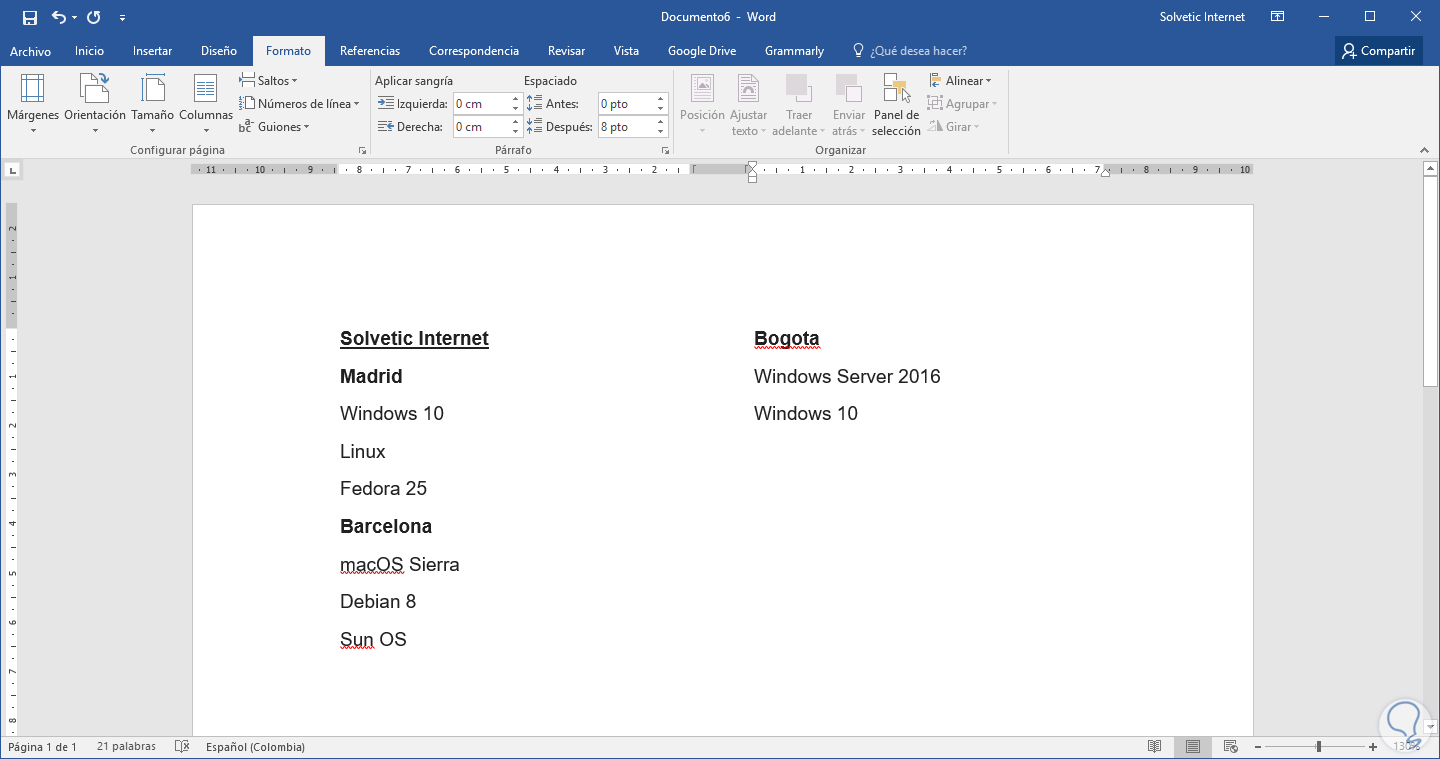Switch to the Correspondencia tab
This screenshot has height=759, width=1440.
[x=474, y=51]
